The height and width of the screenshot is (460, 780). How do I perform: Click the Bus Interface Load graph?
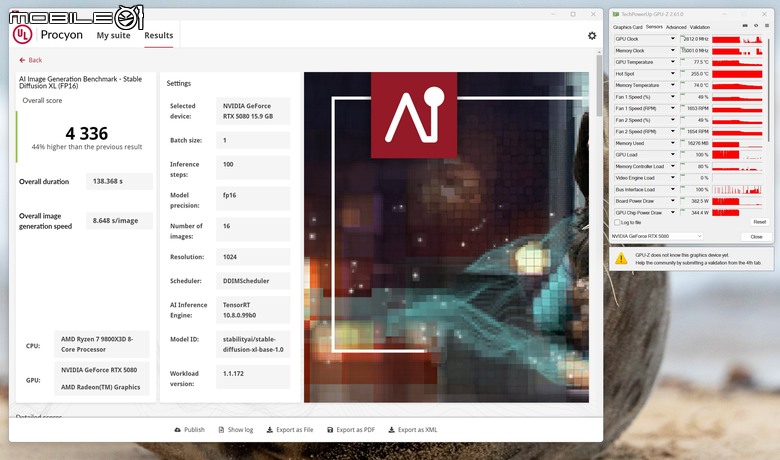(737, 189)
